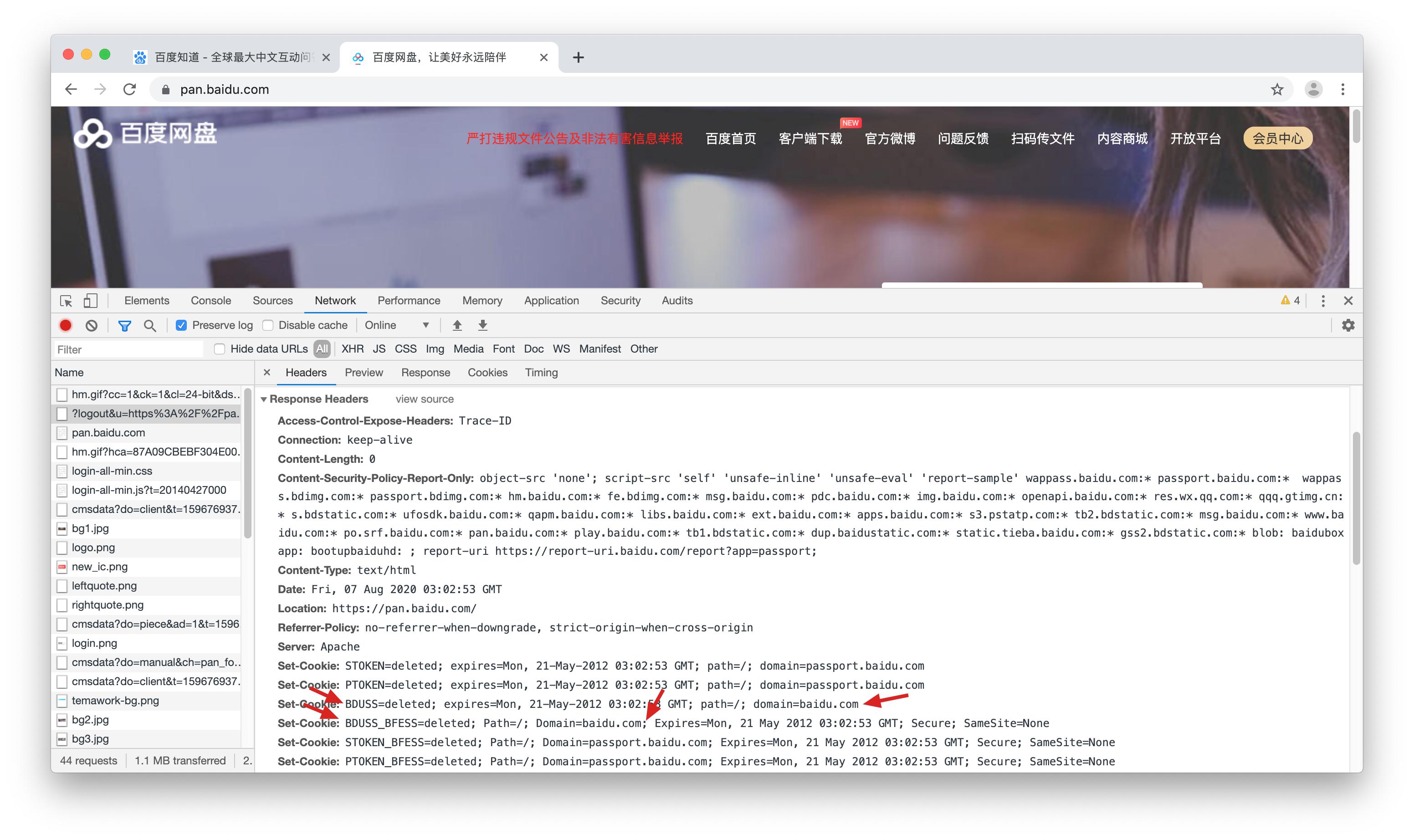Click the 会员中心 button

(x=1277, y=138)
